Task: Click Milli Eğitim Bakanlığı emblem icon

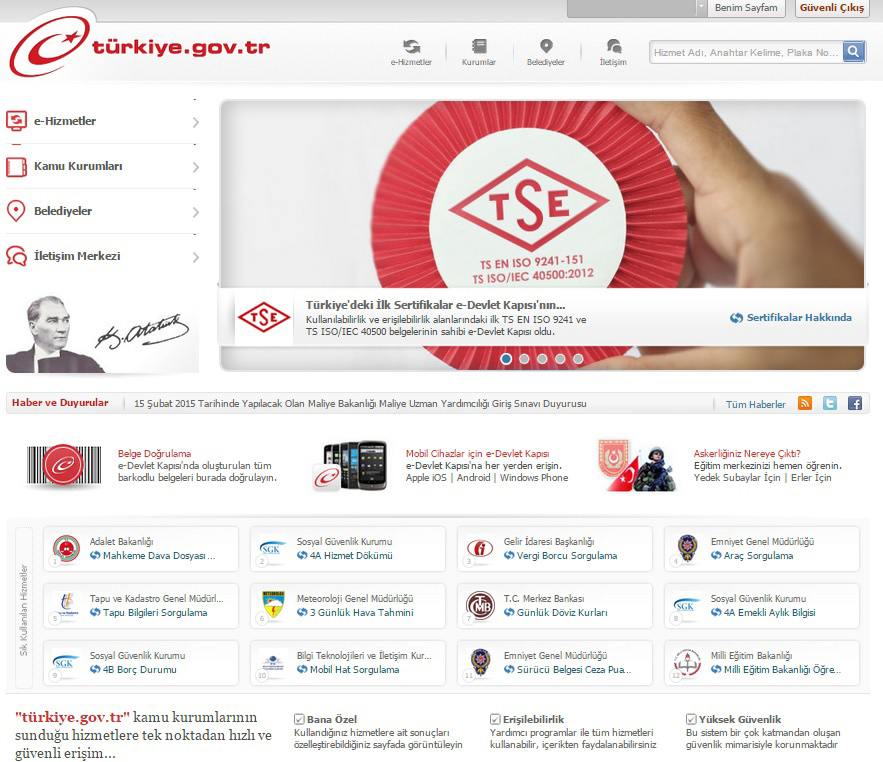Action: pos(687,663)
